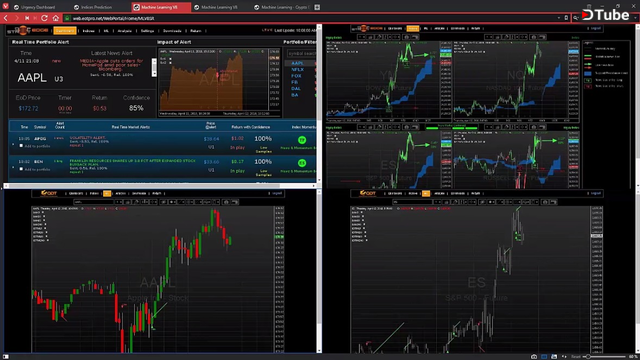Open the tab tiling icon in status bar

click(x=544, y=357)
